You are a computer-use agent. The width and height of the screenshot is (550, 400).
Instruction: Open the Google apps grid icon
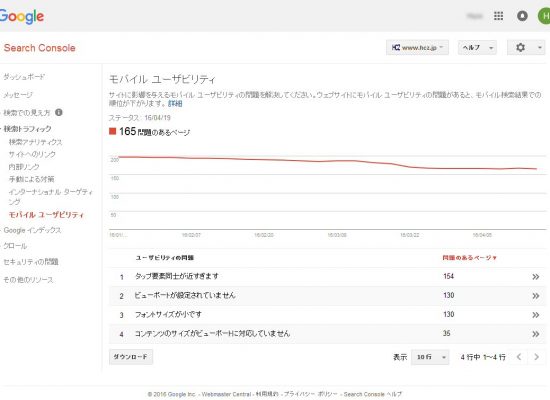498,16
